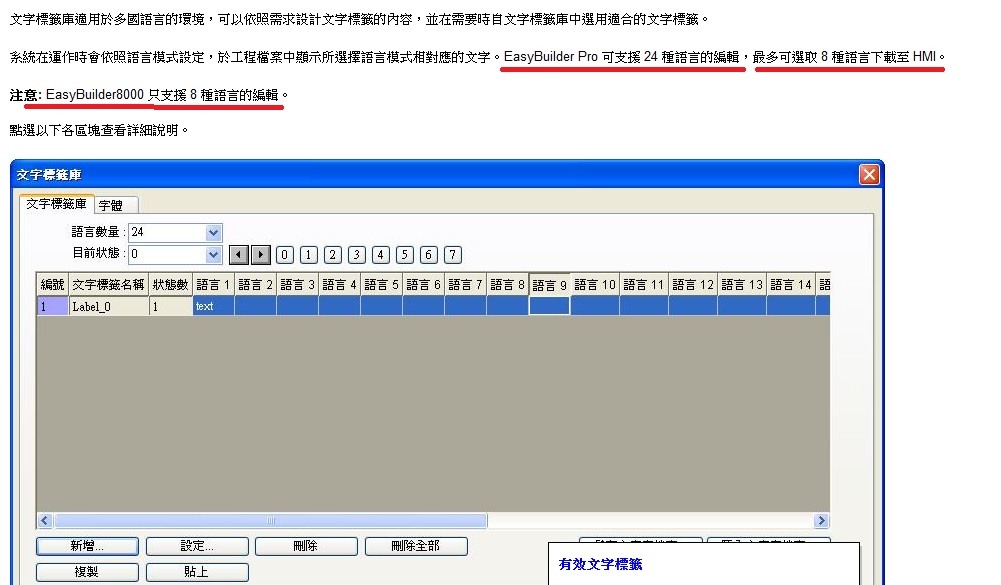Select state 7 quick button
The height and width of the screenshot is (585, 1001).
click(453, 255)
